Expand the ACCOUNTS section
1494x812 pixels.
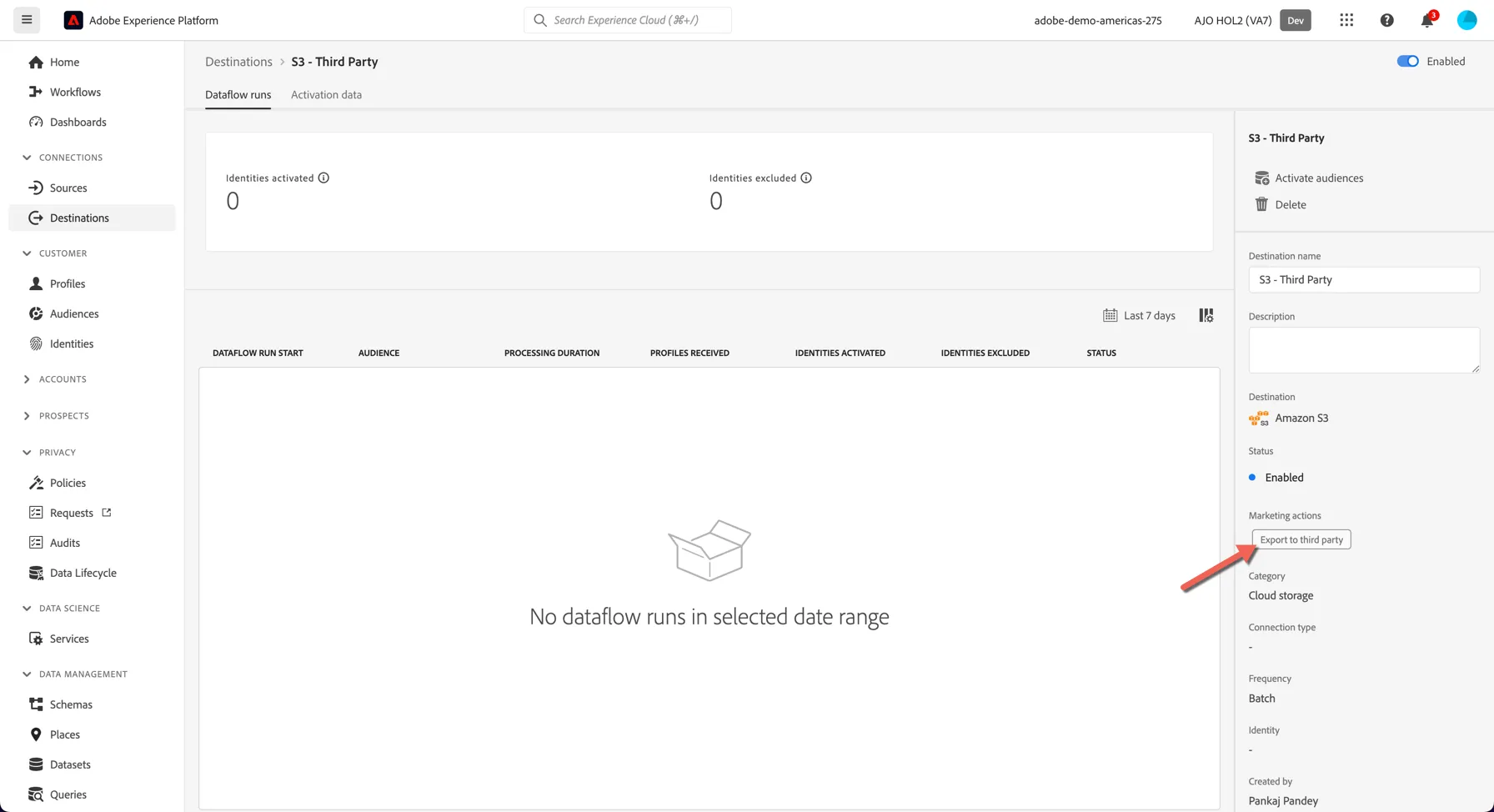coord(55,379)
